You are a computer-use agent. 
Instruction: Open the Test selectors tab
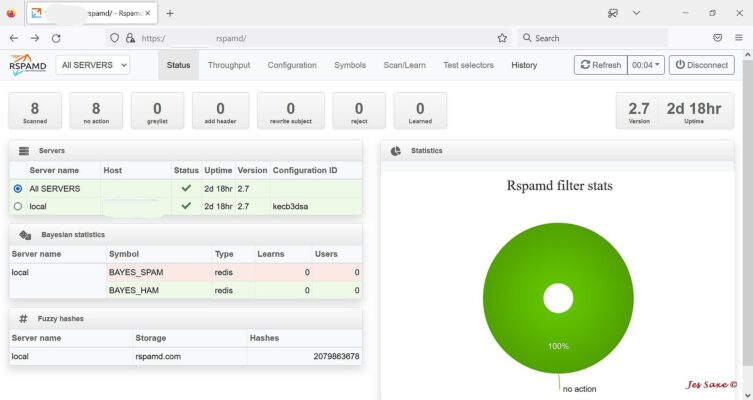point(468,65)
